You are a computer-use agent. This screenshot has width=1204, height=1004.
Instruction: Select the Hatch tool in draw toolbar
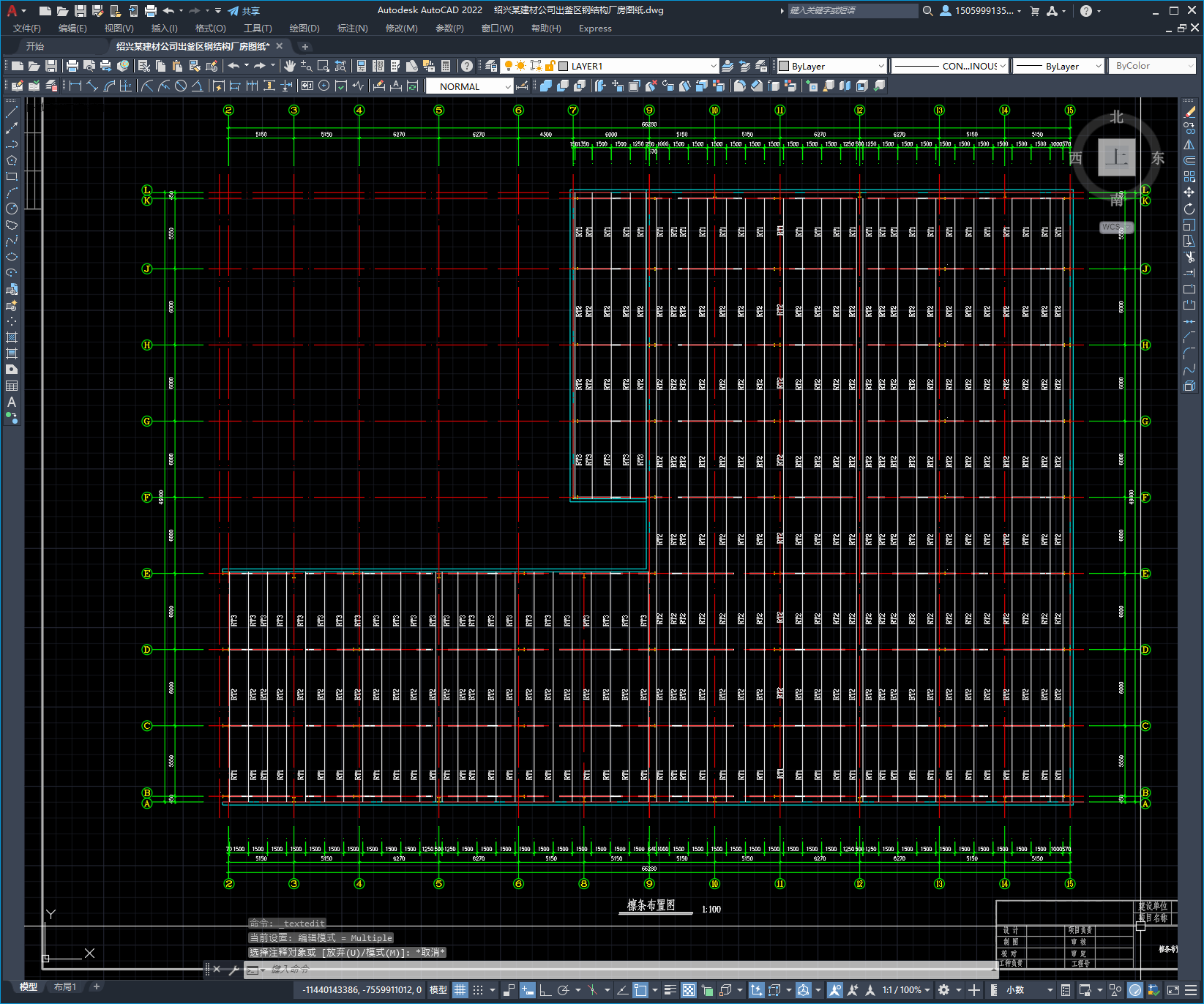pyautogui.click(x=12, y=337)
